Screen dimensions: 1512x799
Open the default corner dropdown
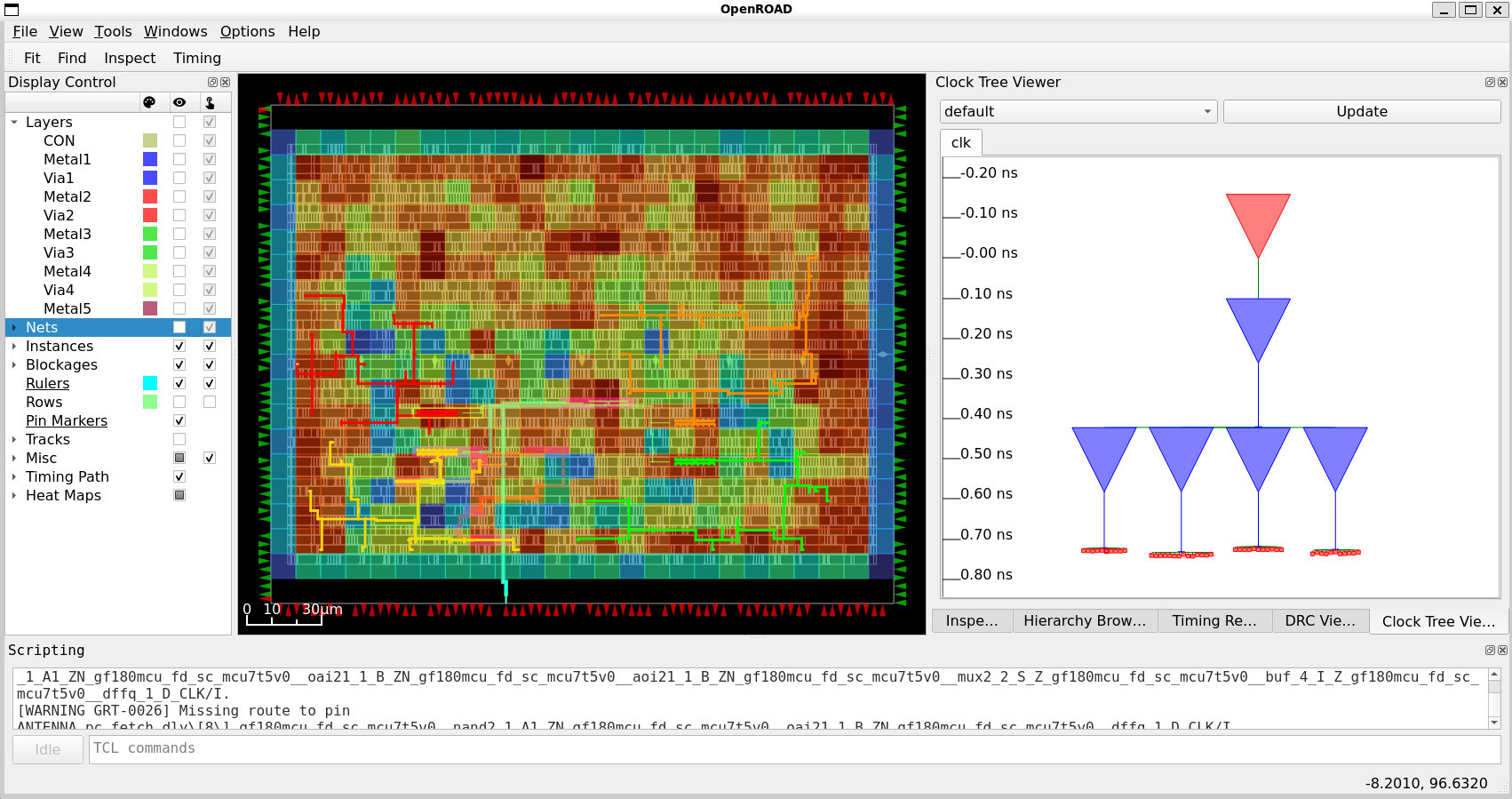tap(1078, 111)
